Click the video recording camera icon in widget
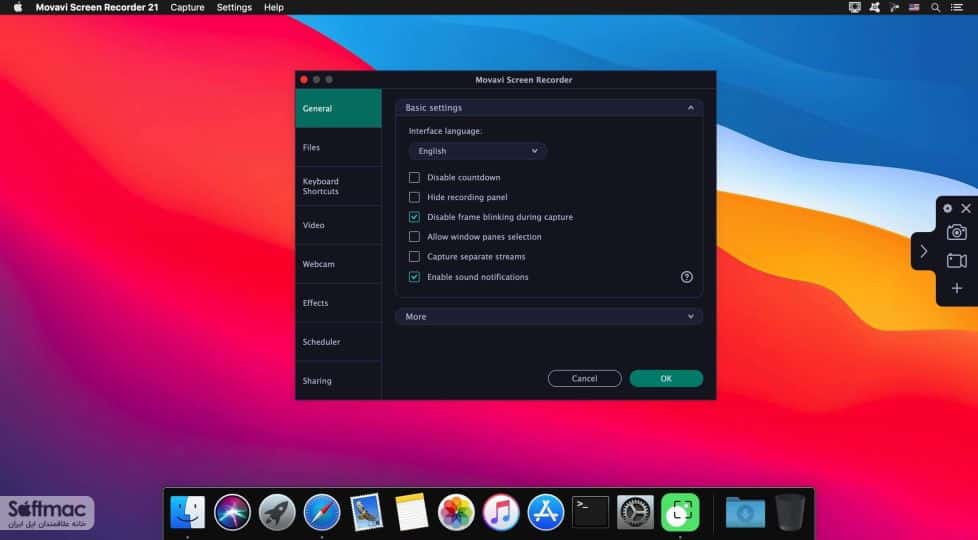 pyautogui.click(x=956, y=261)
